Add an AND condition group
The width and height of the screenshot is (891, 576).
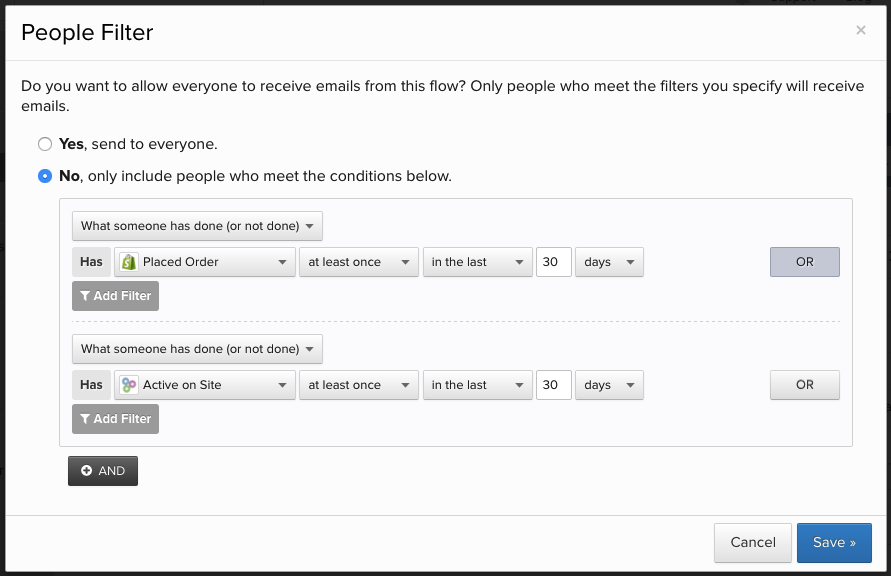(x=103, y=471)
